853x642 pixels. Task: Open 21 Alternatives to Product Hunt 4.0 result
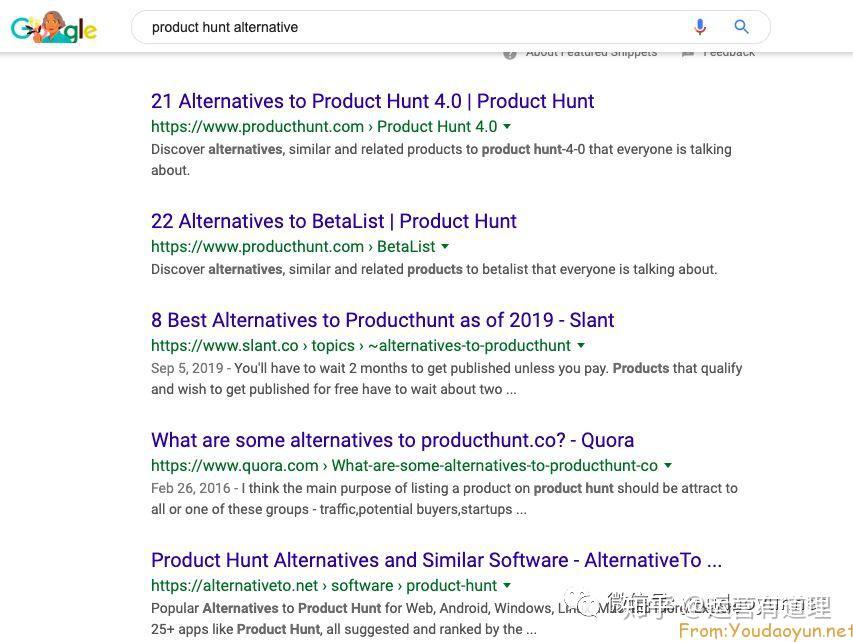tap(373, 101)
